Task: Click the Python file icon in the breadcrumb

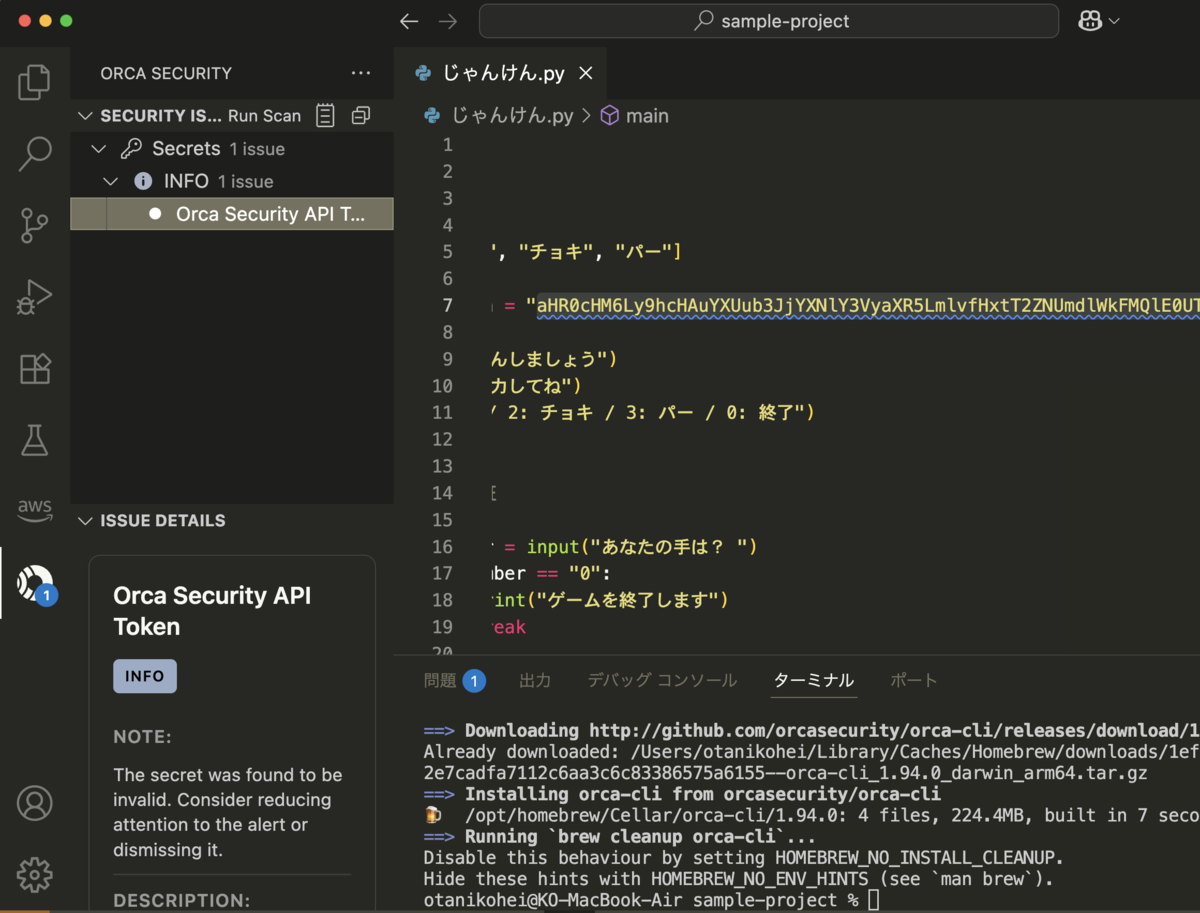Action: tap(432, 116)
